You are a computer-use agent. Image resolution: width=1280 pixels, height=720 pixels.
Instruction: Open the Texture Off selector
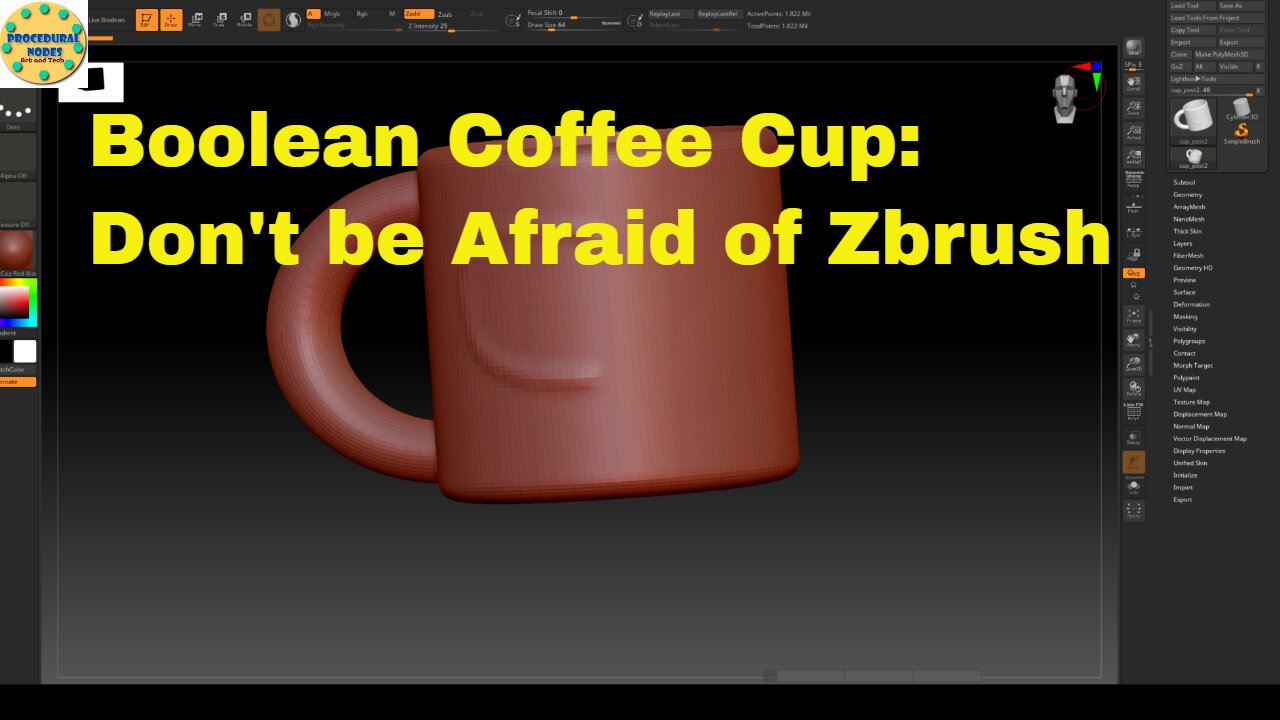click(x=17, y=205)
